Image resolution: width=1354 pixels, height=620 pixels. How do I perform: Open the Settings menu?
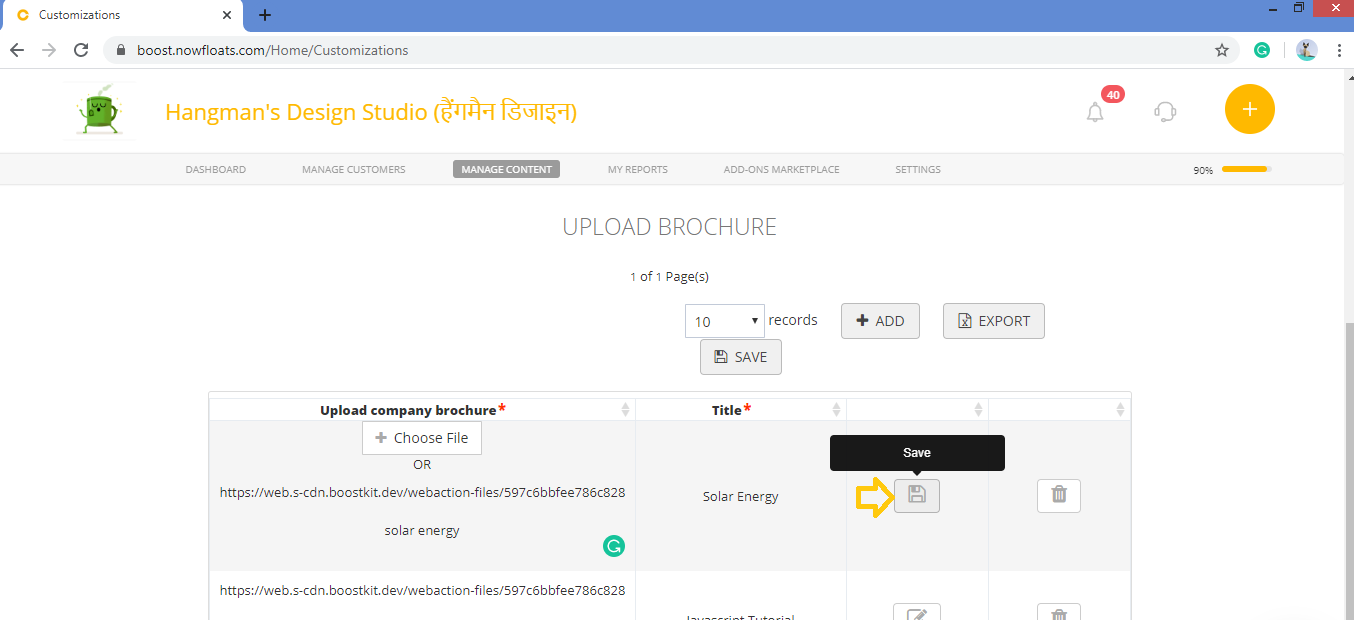click(x=918, y=170)
